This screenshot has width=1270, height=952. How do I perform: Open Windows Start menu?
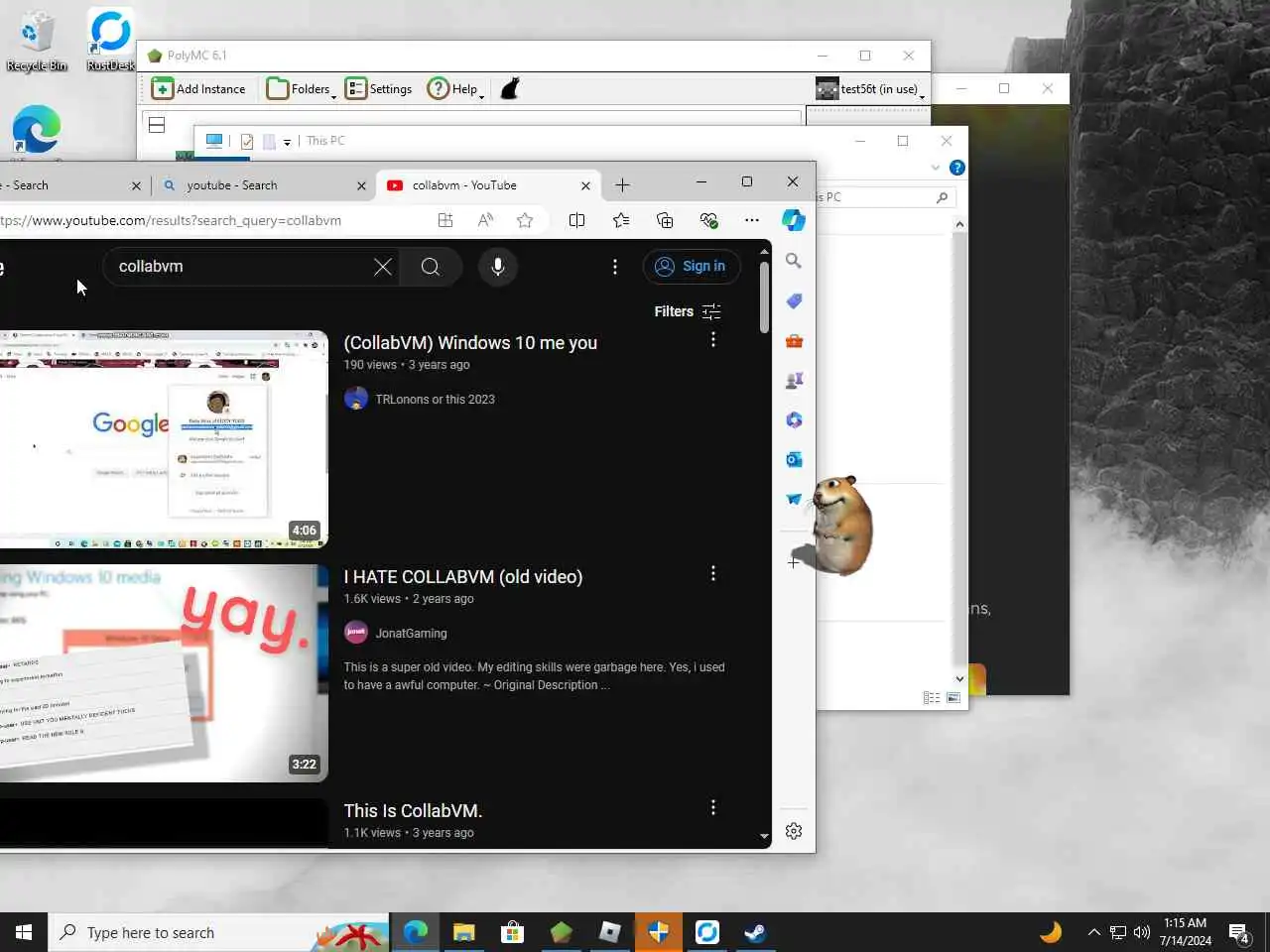tap(24, 932)
